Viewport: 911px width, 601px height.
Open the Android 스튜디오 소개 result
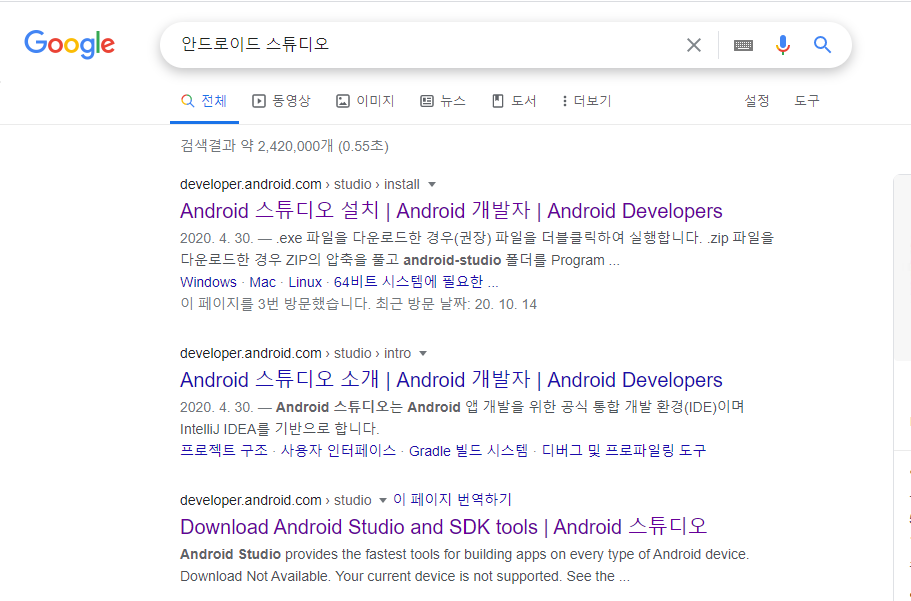[451, 380]
